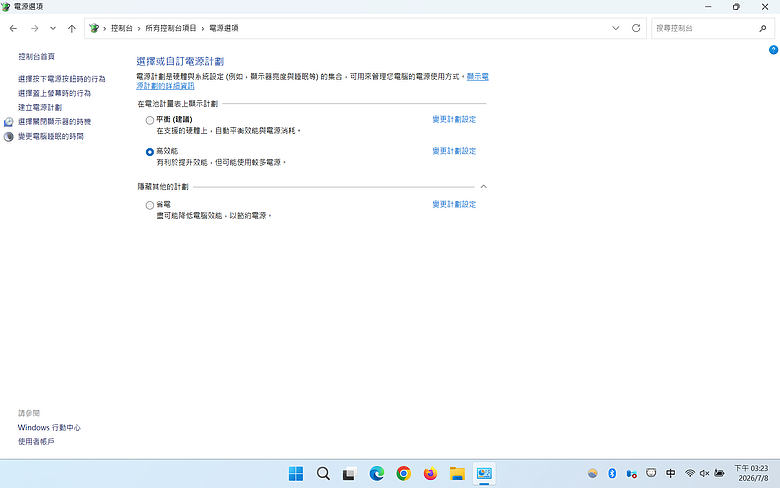Click the 中 input method indicator
Image resolution: width=780 pixels, height=488 pixels.
671,474
